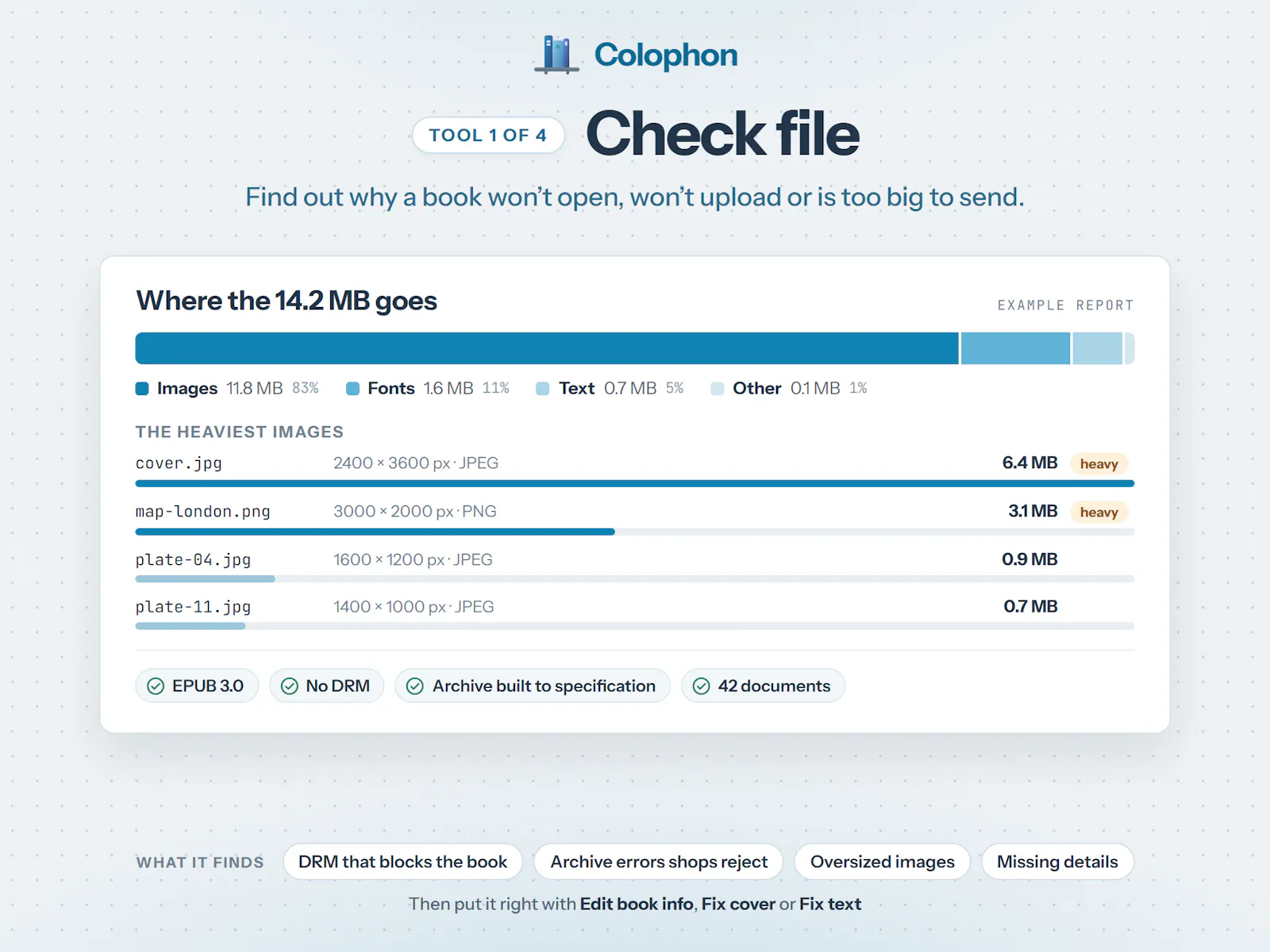Screen dimensions: 1270x952
Task: Click the 42 documents status chip
Action: click(x=763, y=686)
